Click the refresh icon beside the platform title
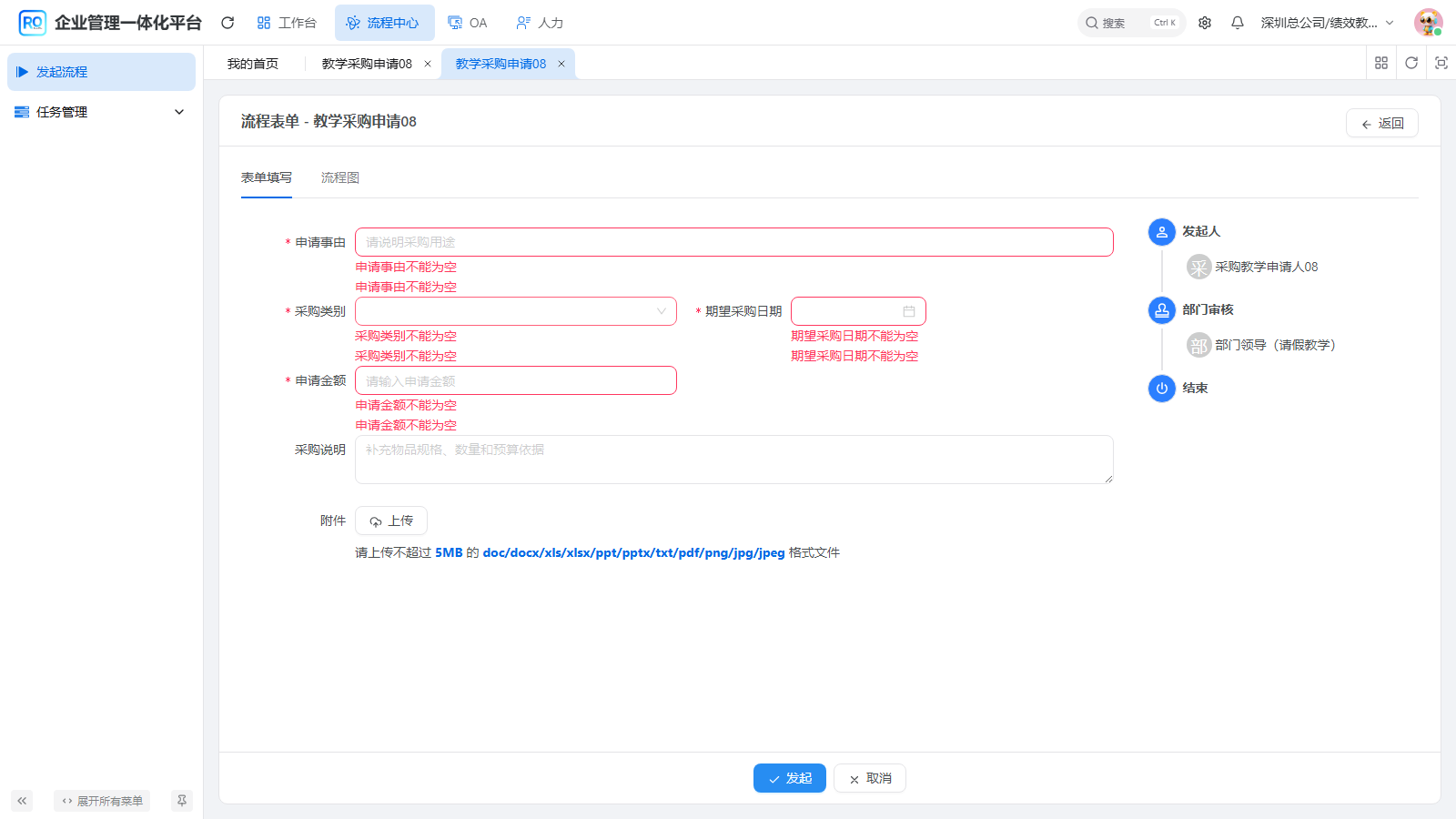This screenshot has height=819, width=1456. tap(227, 23)
